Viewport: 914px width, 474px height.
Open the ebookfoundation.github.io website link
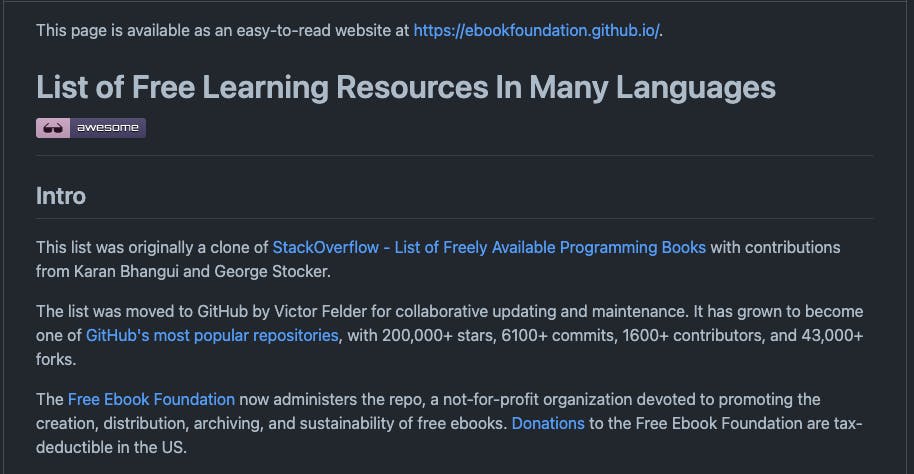click(536, 30)
